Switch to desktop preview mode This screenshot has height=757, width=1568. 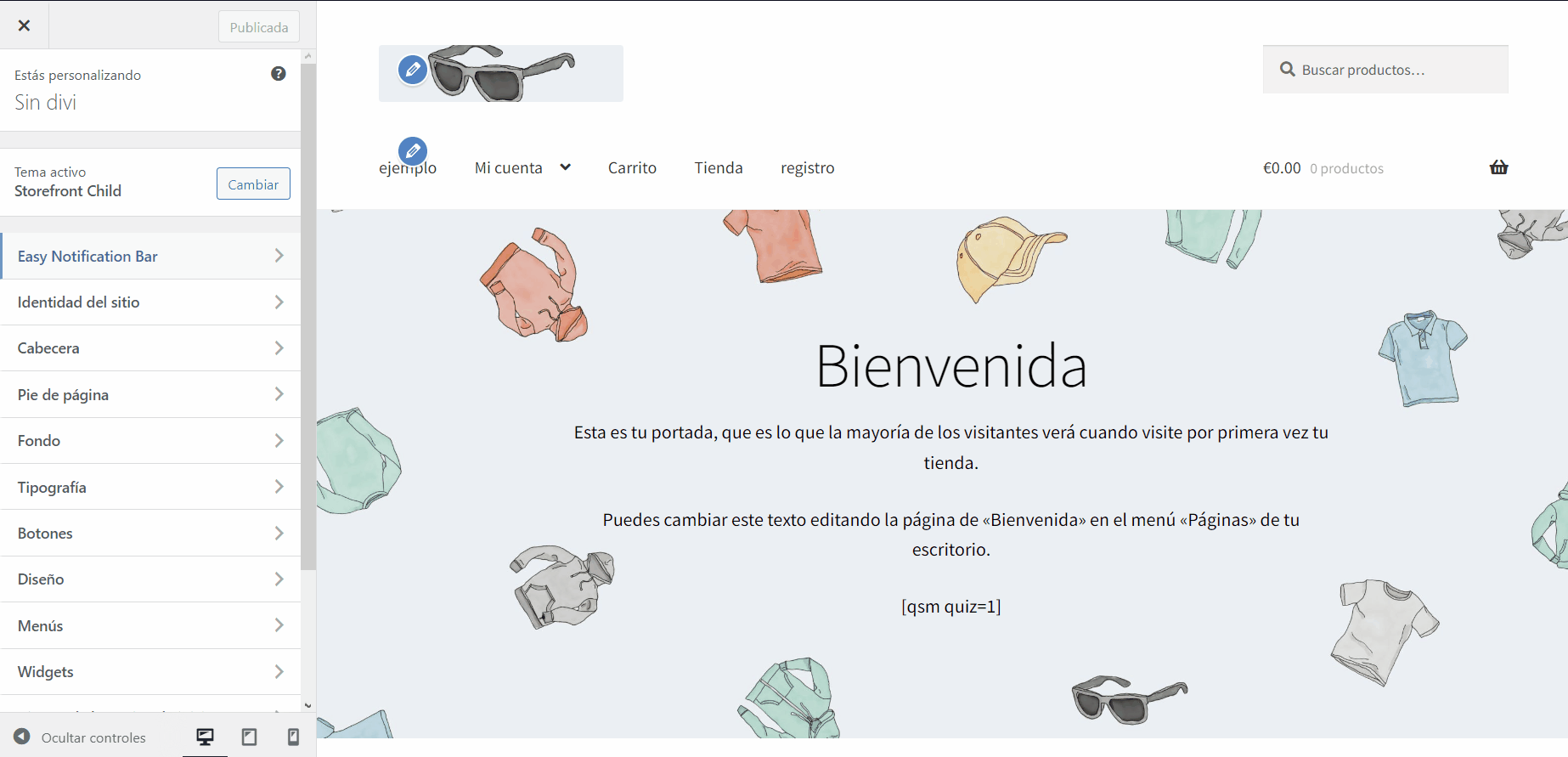coord(205,737)
